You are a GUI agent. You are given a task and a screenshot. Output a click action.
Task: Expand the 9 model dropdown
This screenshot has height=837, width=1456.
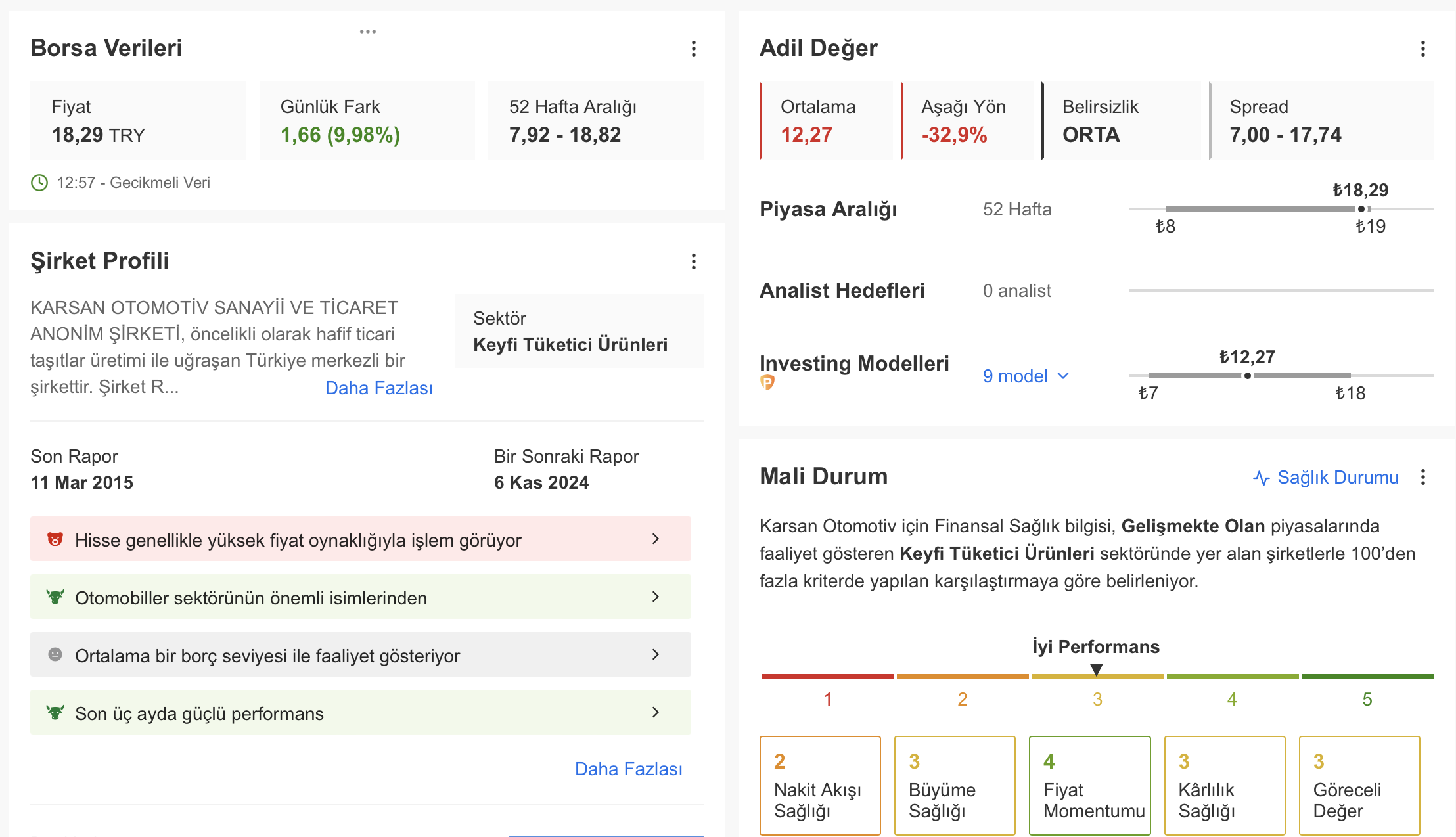[x=1026, y=376]
